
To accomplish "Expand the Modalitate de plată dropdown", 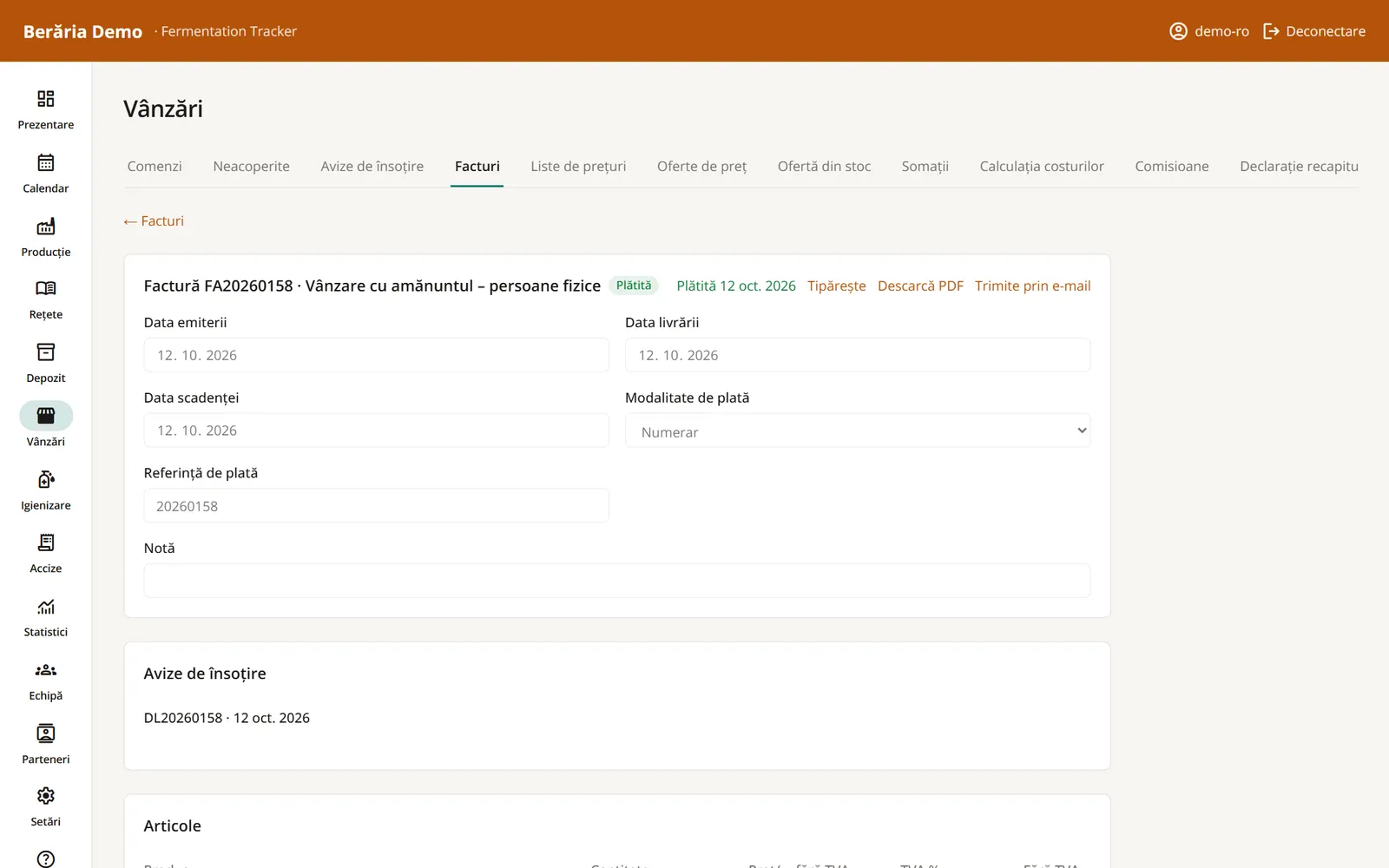I will pyautogui.click(x=858, y=431).
